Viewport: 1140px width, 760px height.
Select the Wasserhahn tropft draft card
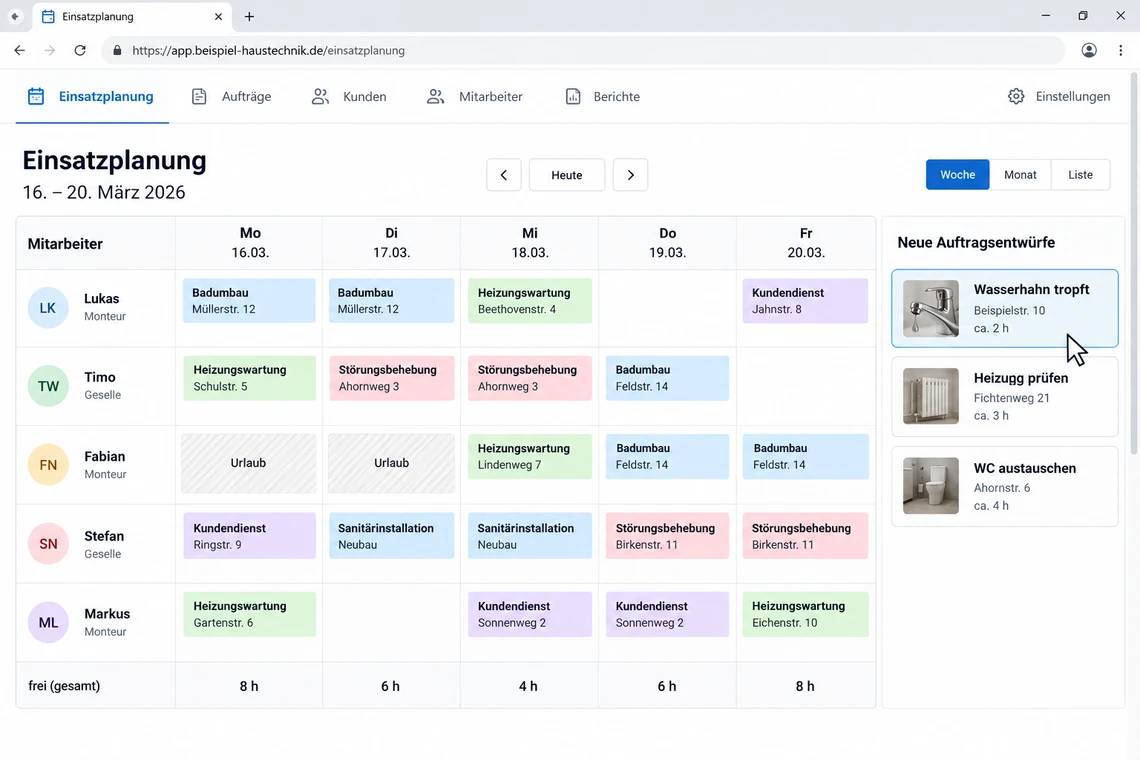point(1005,308)
